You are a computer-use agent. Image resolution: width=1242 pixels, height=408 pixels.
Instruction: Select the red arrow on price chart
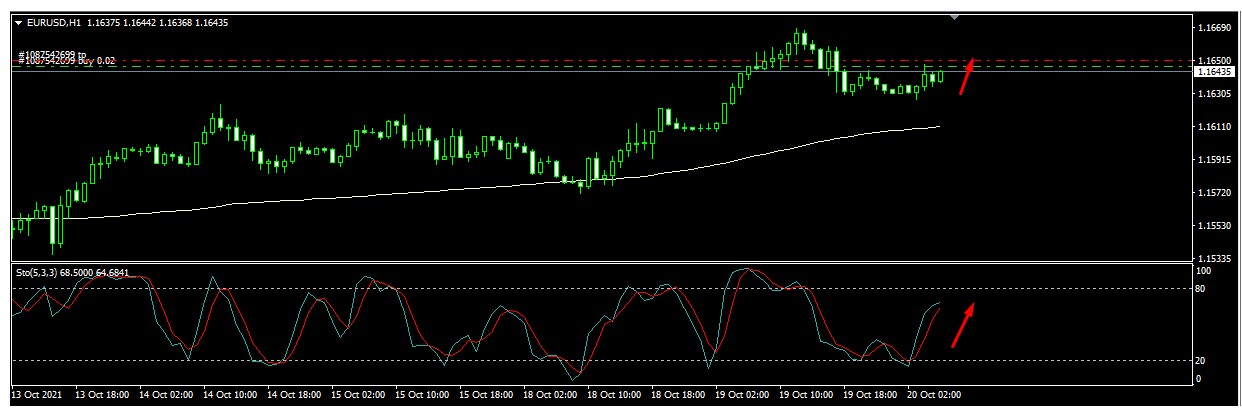pyautogui.click(x=967, y=75)
